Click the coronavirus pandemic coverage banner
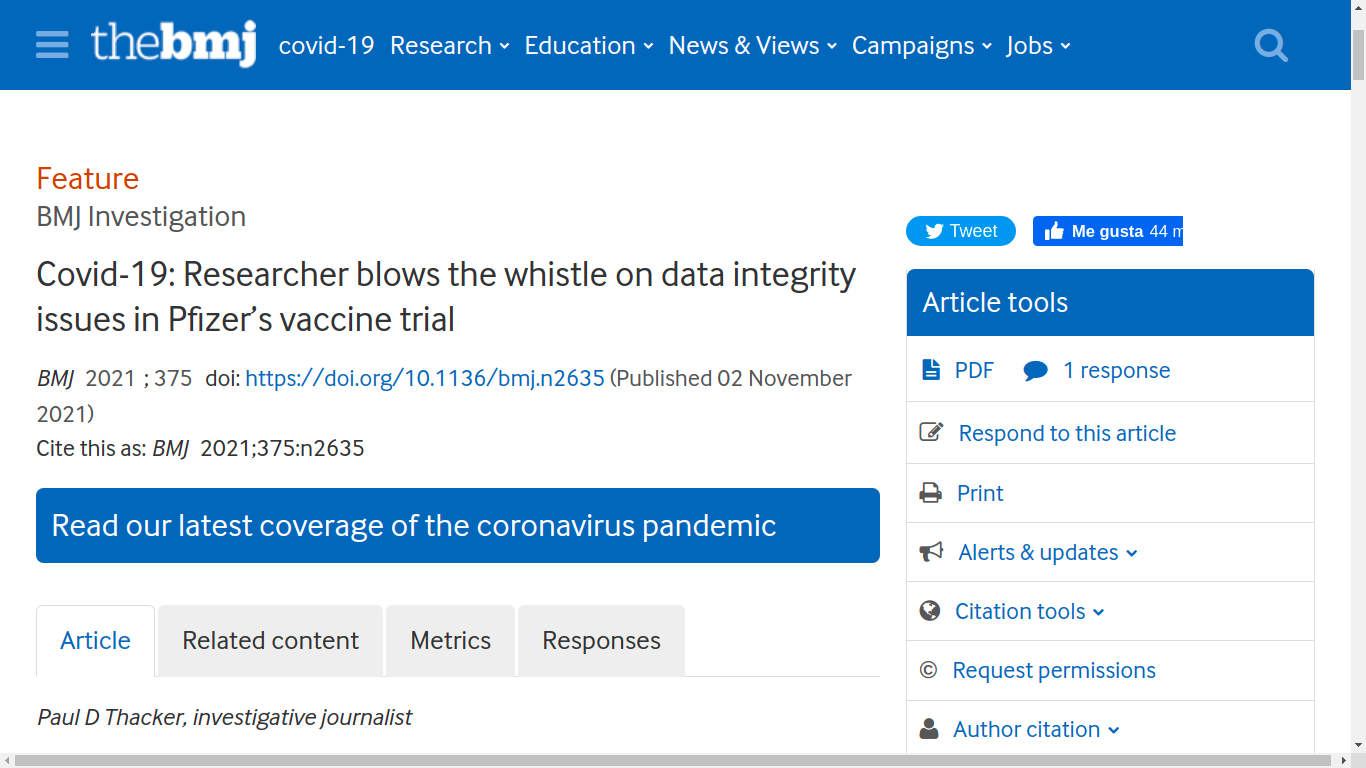Screen dimensions: 1366x768 click(457, 526)
